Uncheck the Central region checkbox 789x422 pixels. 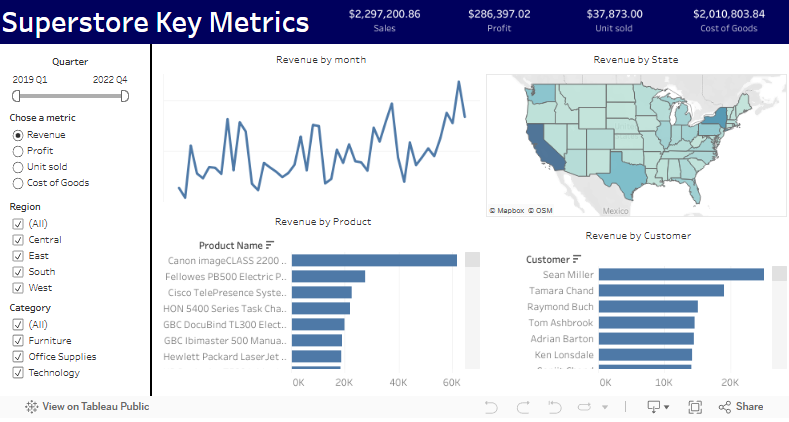click(17, 240)
